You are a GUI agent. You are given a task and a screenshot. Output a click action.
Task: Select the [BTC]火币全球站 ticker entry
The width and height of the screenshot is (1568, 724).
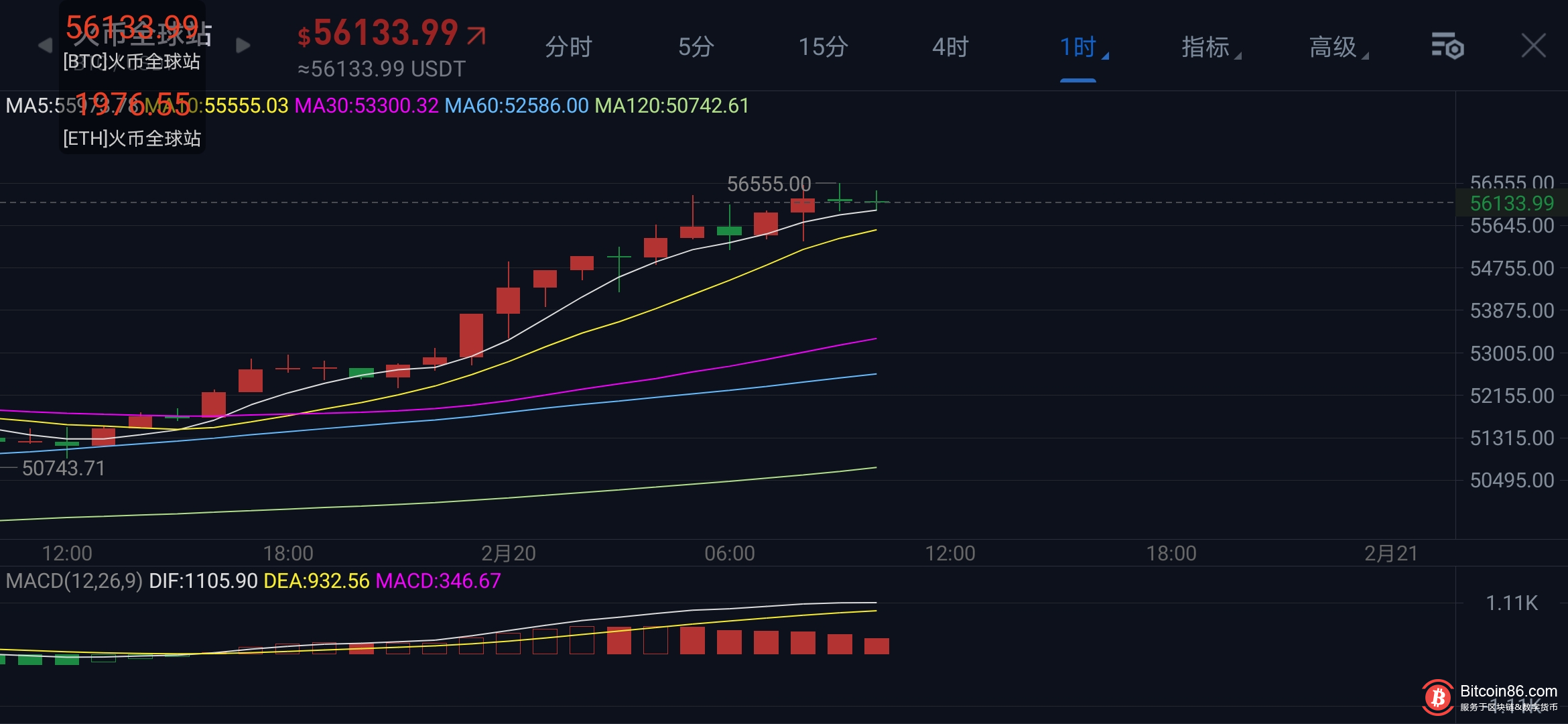[x=132, y=61]
